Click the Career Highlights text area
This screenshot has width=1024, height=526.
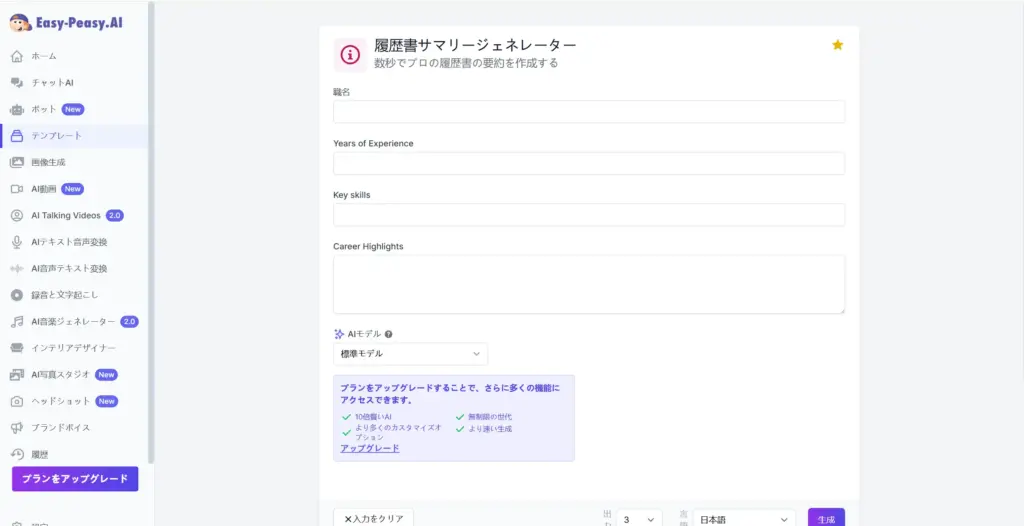[588, 284]
